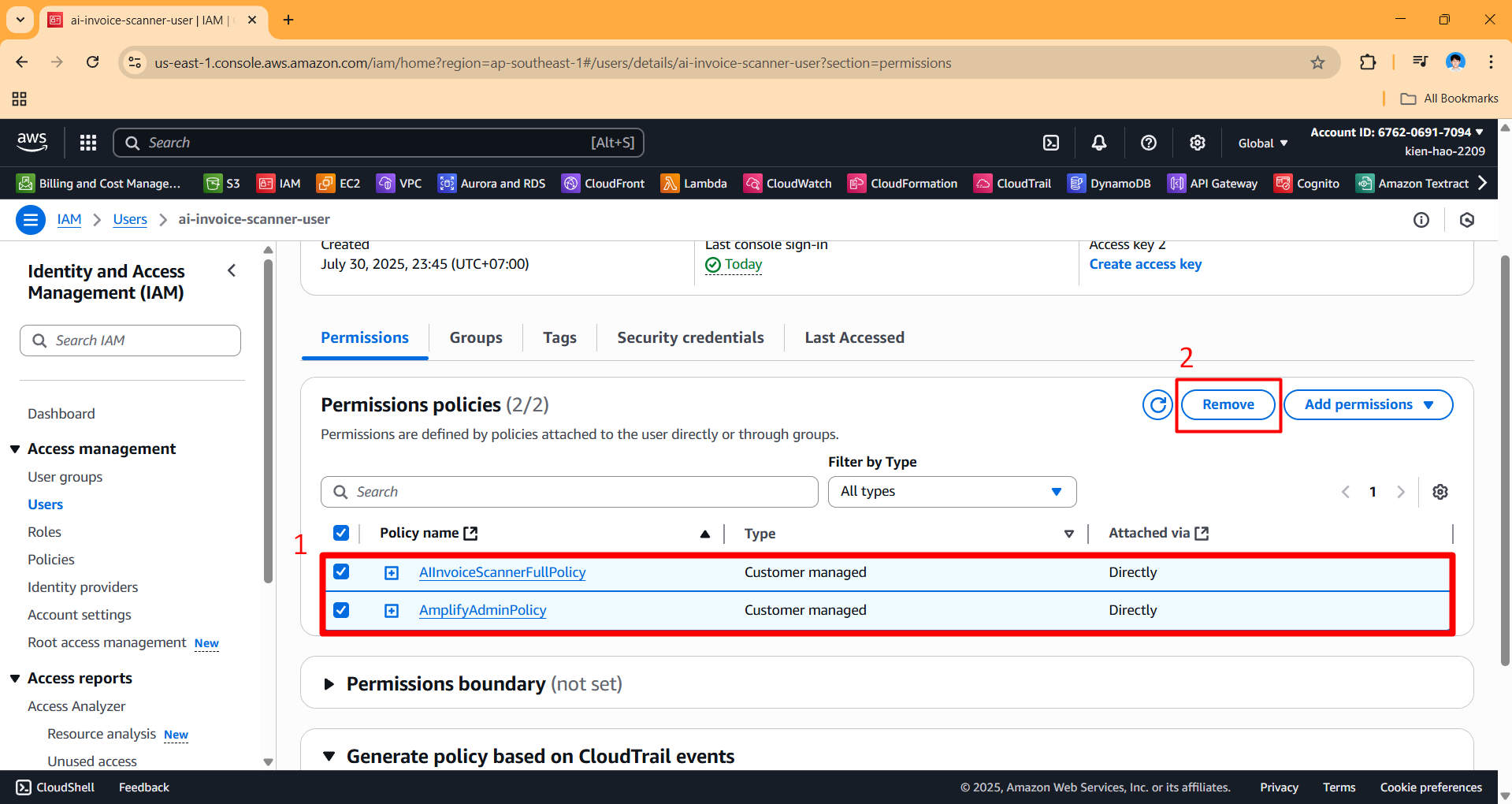Uncheck the AIInvoiceScannerFullPolicy row checkbox
The width and height of the screenshot is (1512, 804).
coord(340,571)
